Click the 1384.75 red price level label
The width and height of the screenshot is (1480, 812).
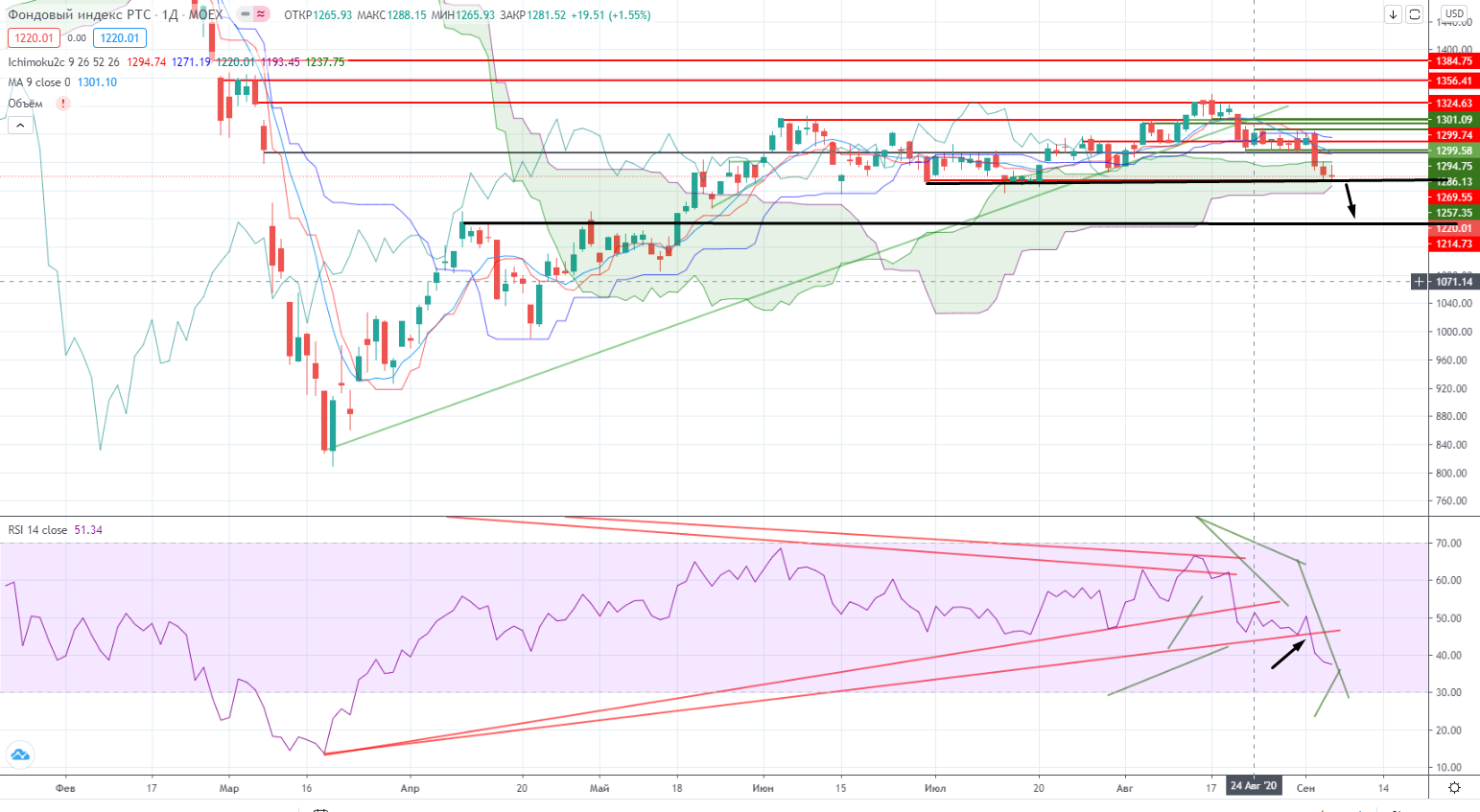[x=1453, y=61]
